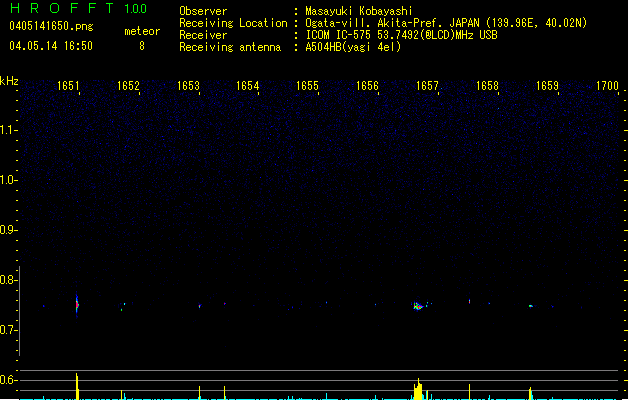Click the 1659 time axis label
The height and width of the screenshot is (400, 629).
click(x=547, y=86)
